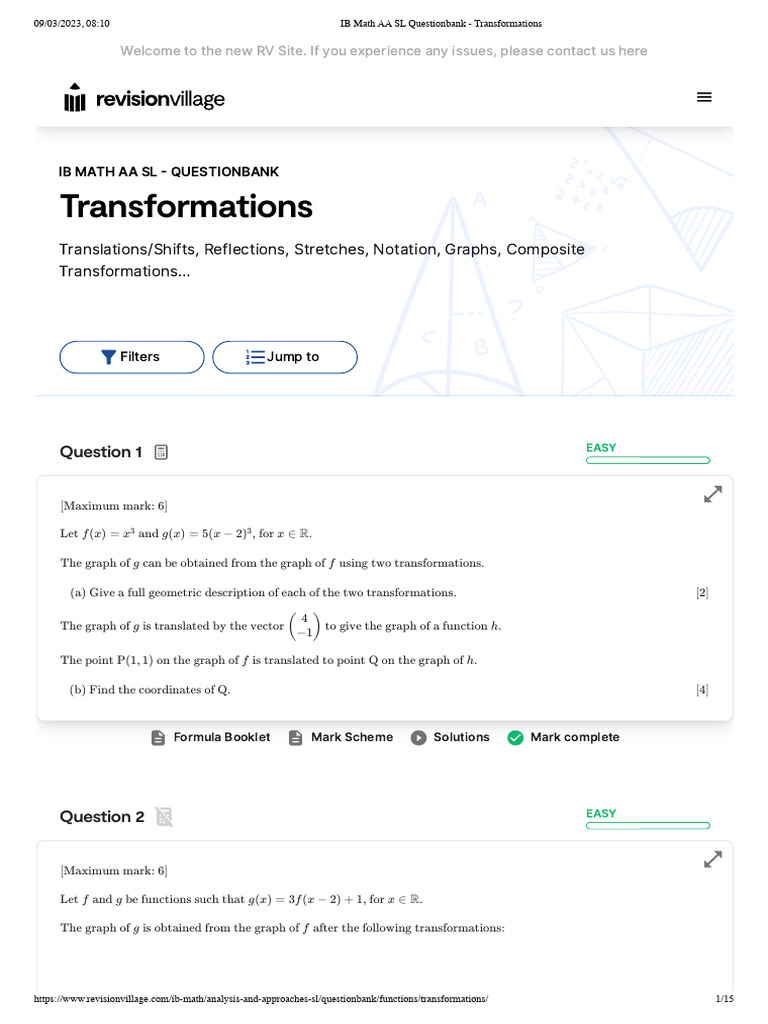
Task: Click the Solutions button
Action: (x=461, y=737)
